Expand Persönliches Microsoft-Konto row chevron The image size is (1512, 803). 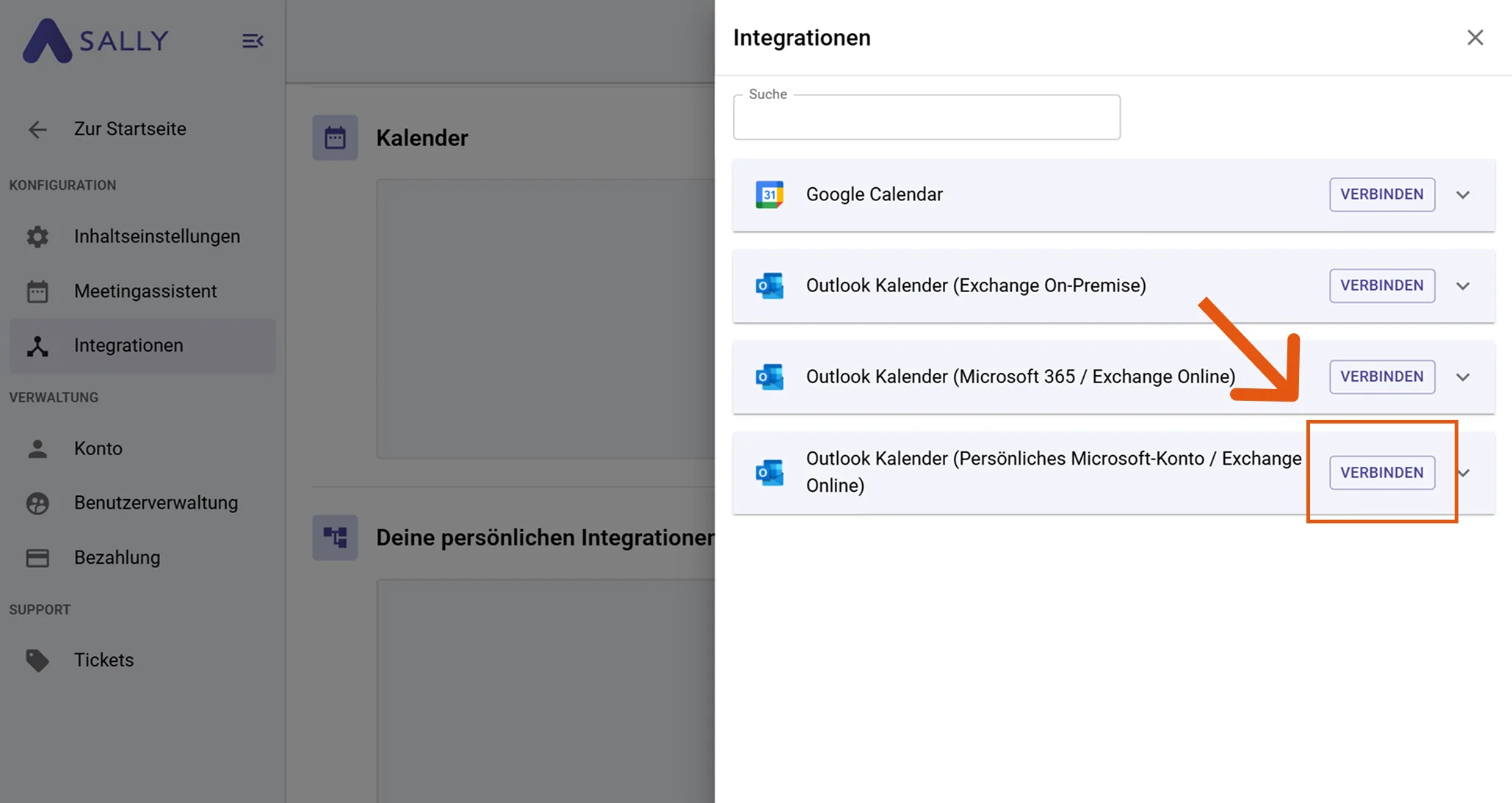coord(1465,473)
